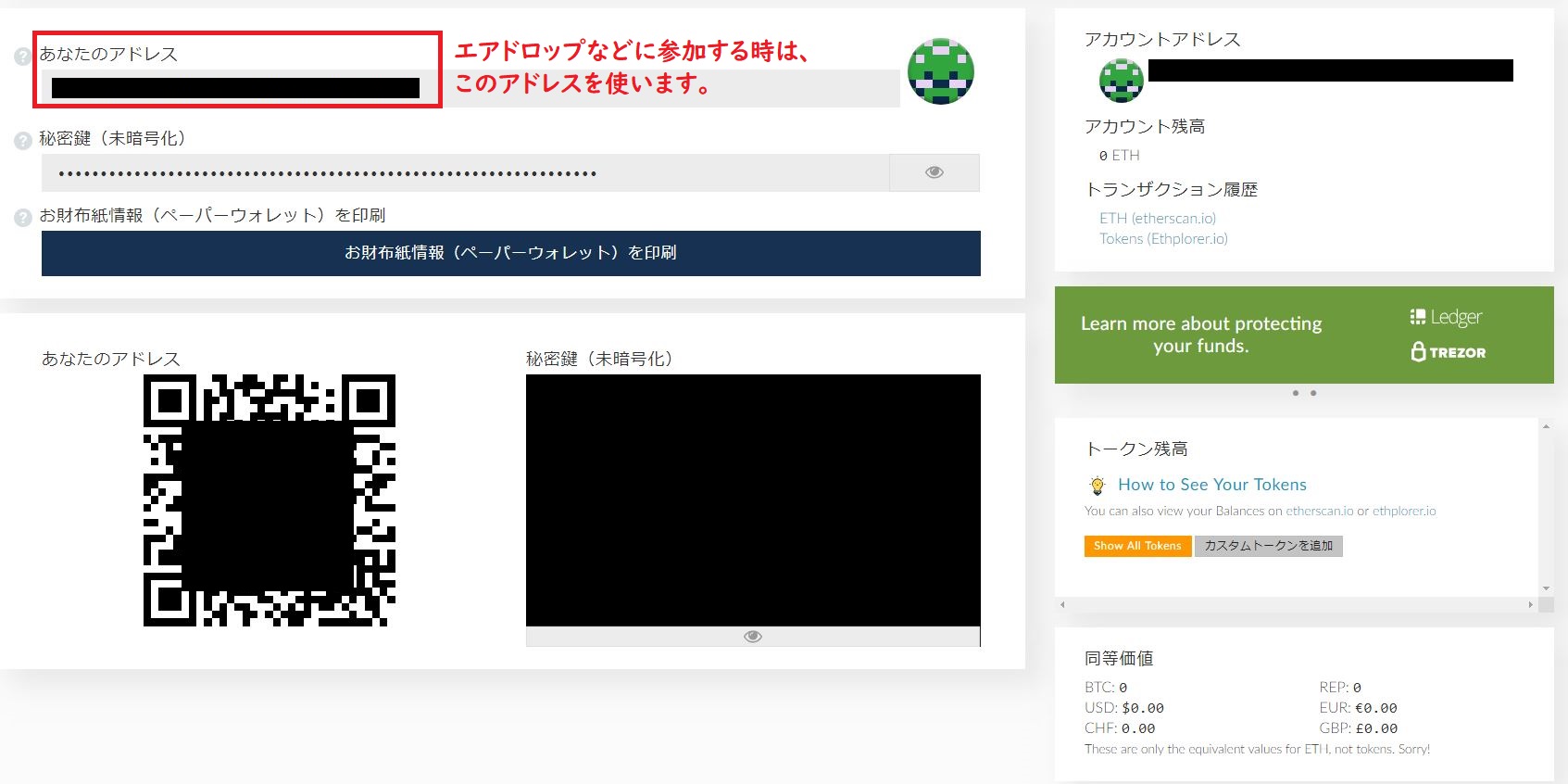This screenshot has width=1568, height=784.
Task: Click カスタムトークンを追加 button
Action: click(1269, 546)
